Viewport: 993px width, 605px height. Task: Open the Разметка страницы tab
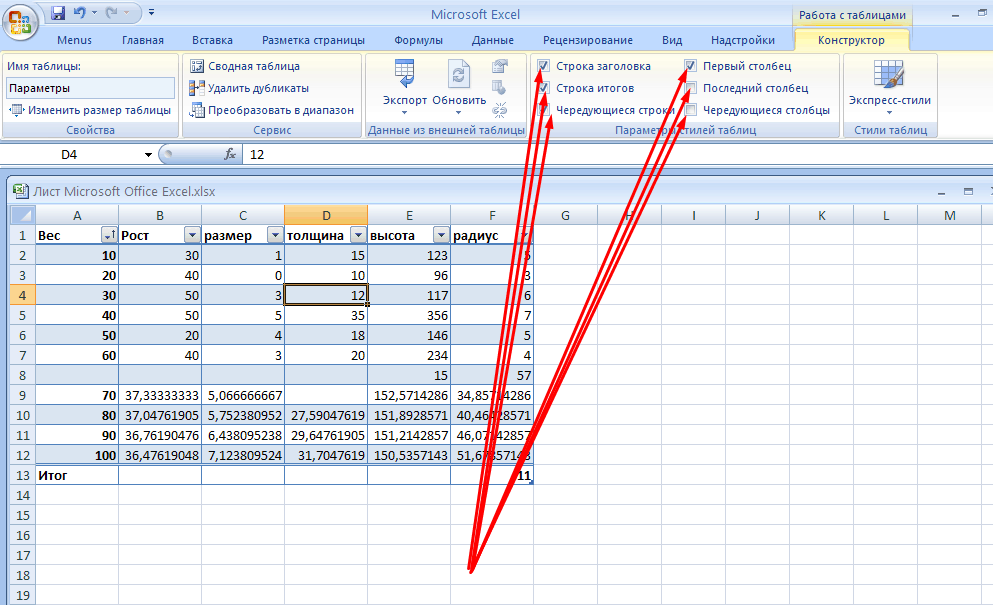pyautogui.click(x=313, y=40)
